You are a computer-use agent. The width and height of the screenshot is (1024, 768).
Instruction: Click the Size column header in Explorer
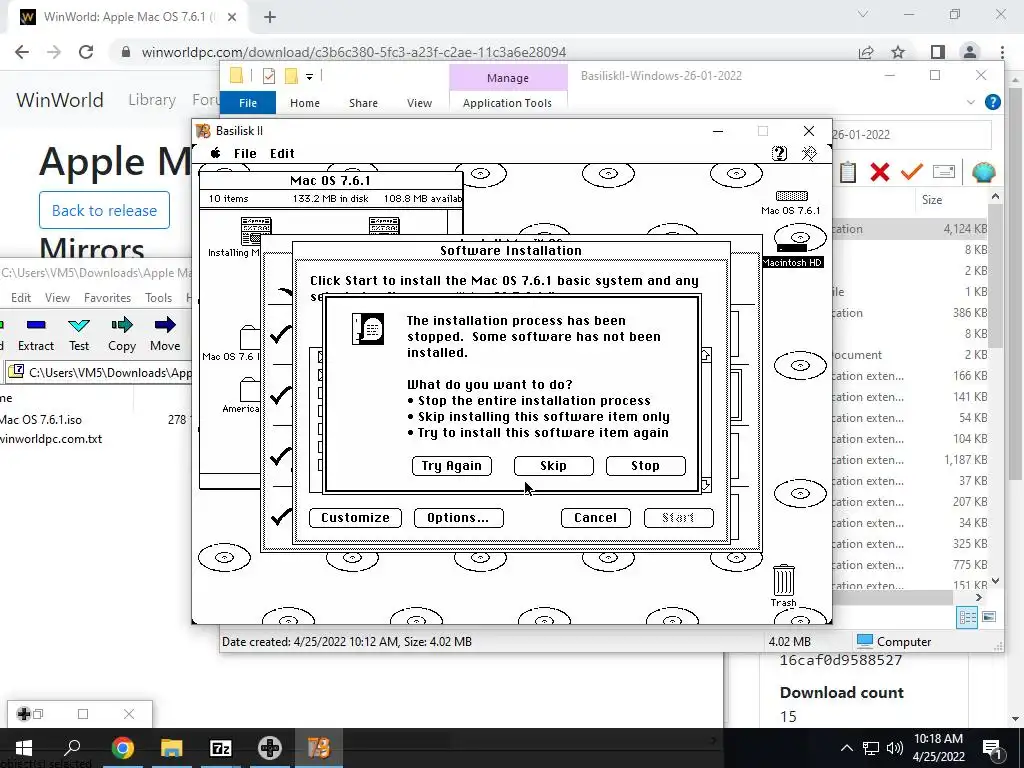click(x=932, y=200)
